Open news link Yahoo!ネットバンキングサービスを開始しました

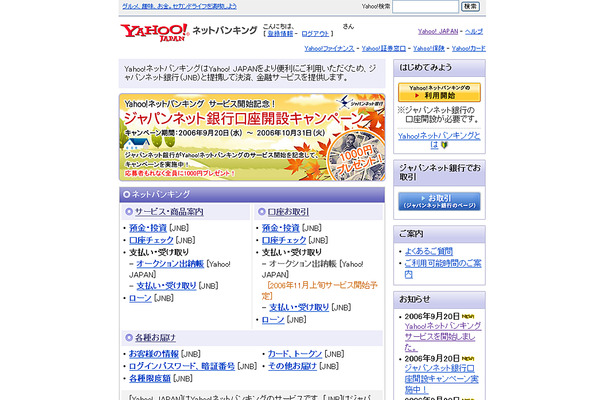(x=443, y=337)
